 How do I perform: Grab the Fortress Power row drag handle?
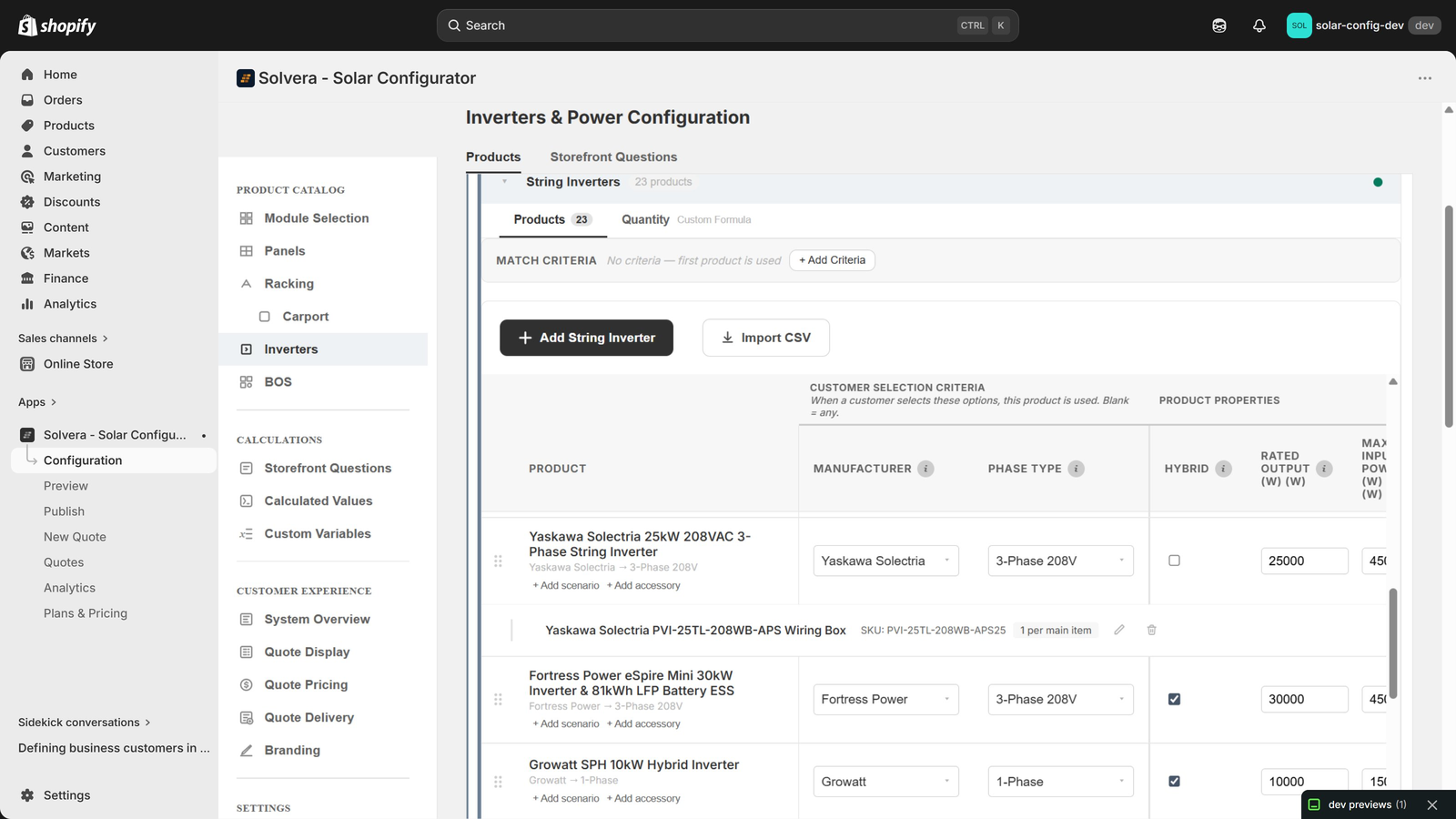[498, 700]
